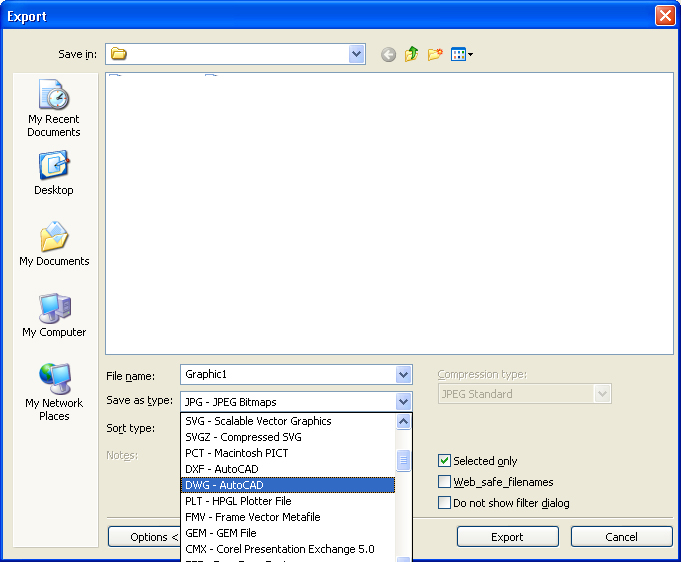Open My Recent Documents location

click(x=54, y=109)
